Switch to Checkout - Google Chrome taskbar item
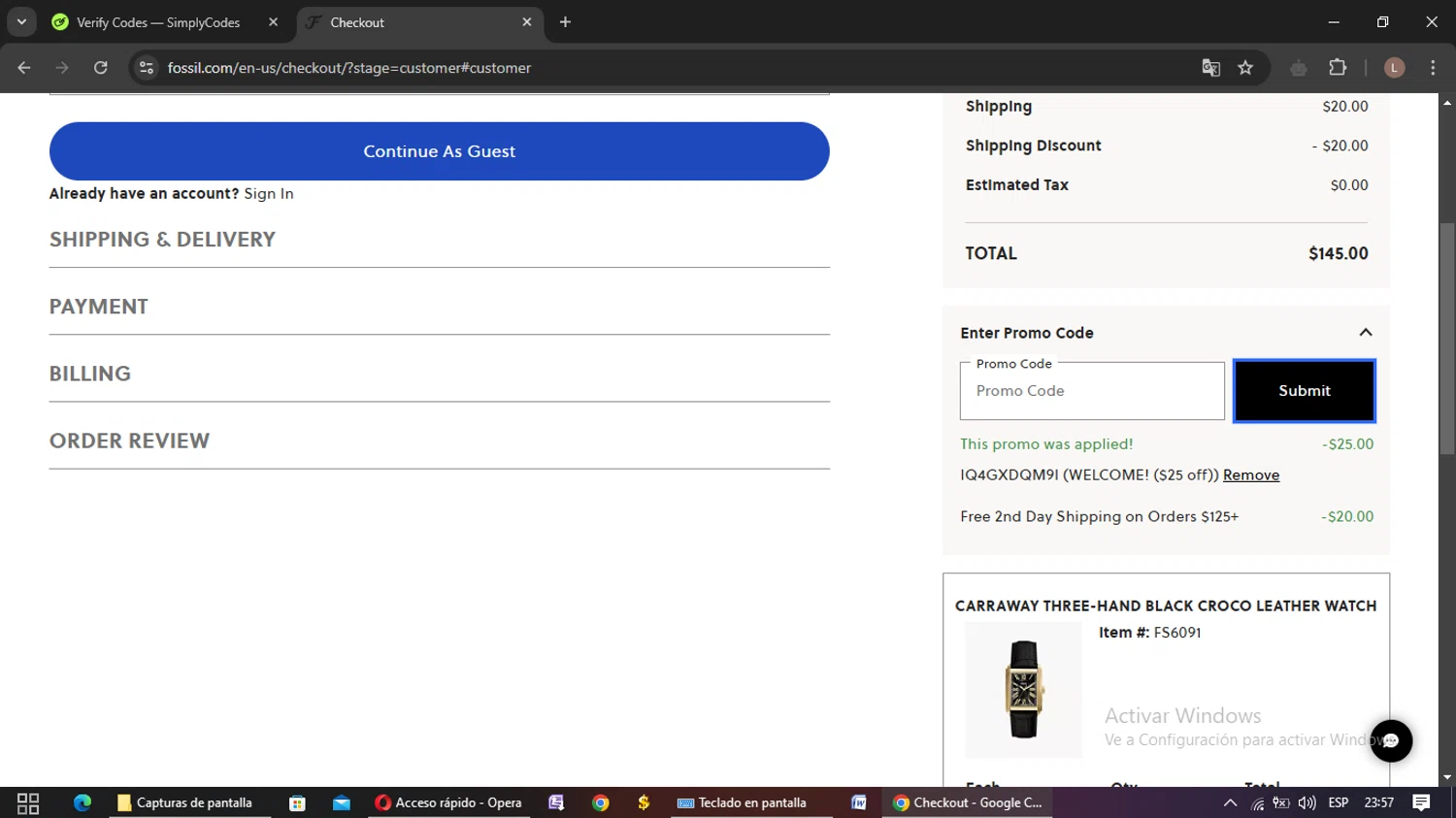Screen dimensions: 1456x818 [969, 803]
